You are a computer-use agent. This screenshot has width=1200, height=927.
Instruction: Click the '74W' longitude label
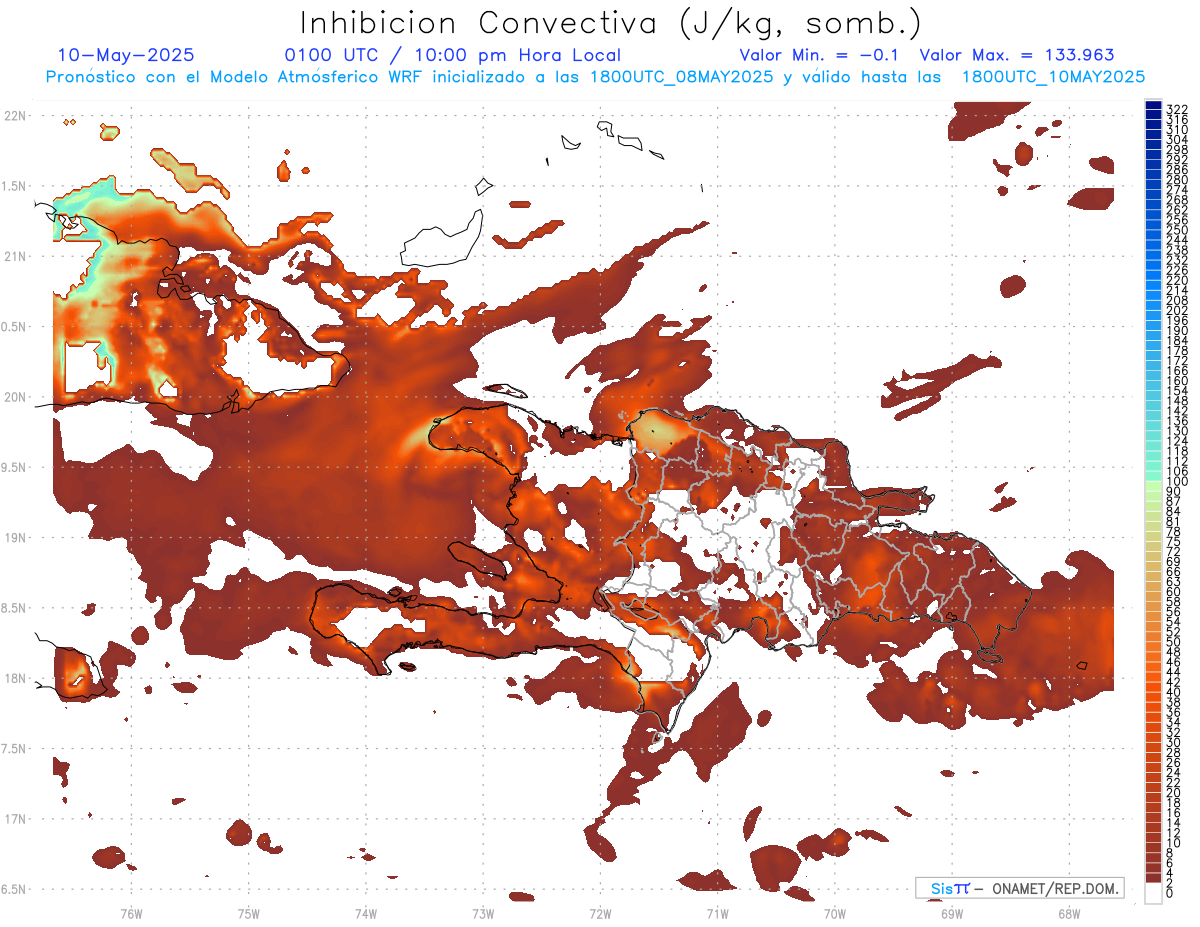(366, 913)
